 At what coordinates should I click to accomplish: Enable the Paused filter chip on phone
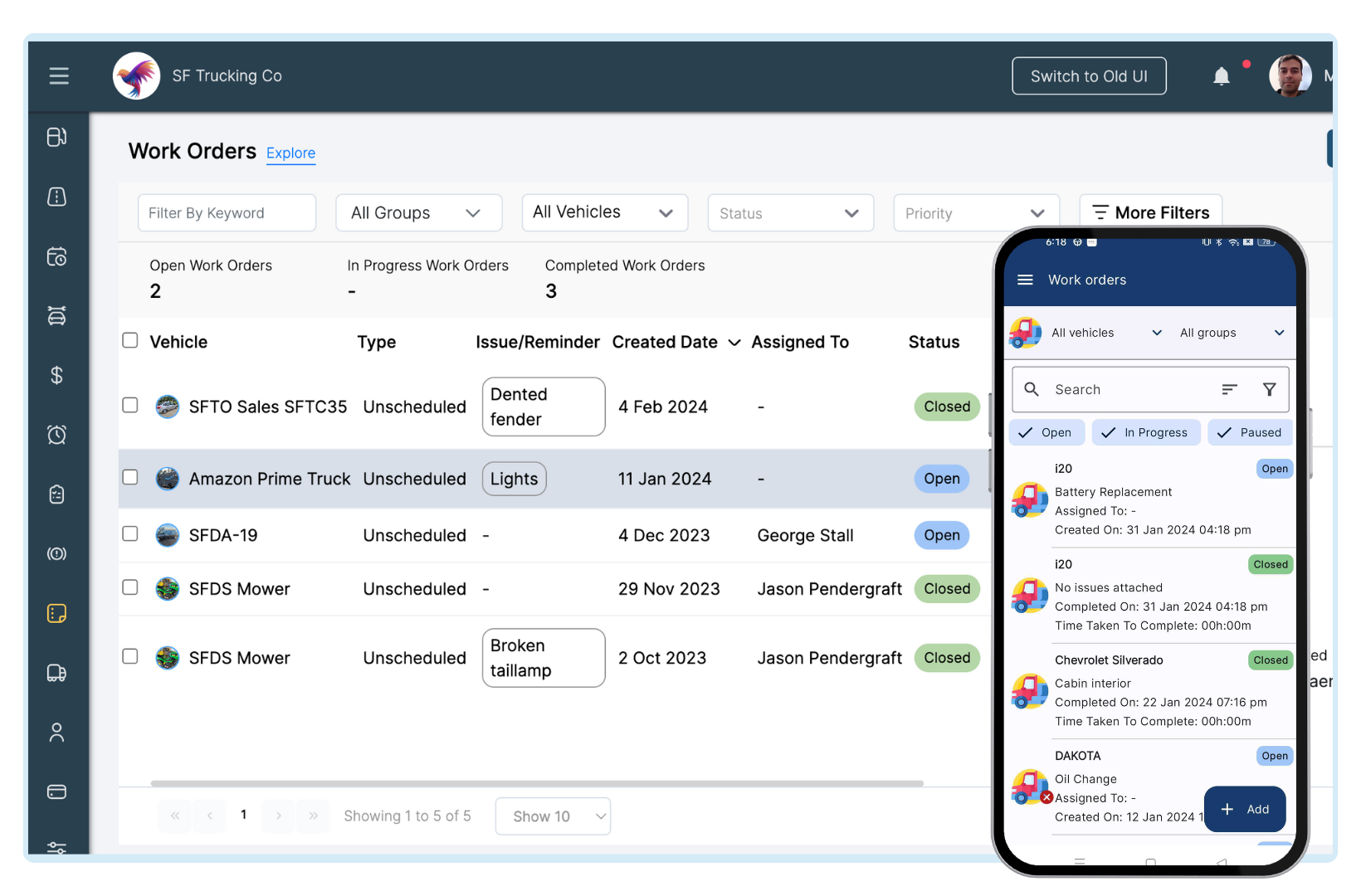point(1250,432)
